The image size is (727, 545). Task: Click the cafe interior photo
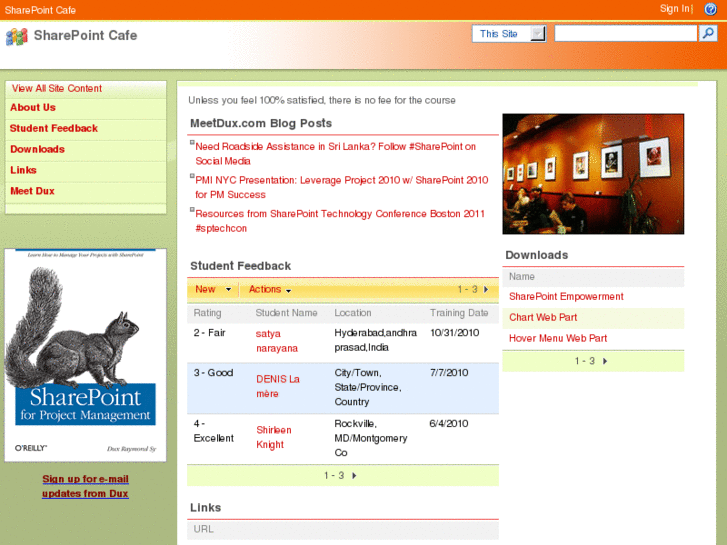click(593, 174)
